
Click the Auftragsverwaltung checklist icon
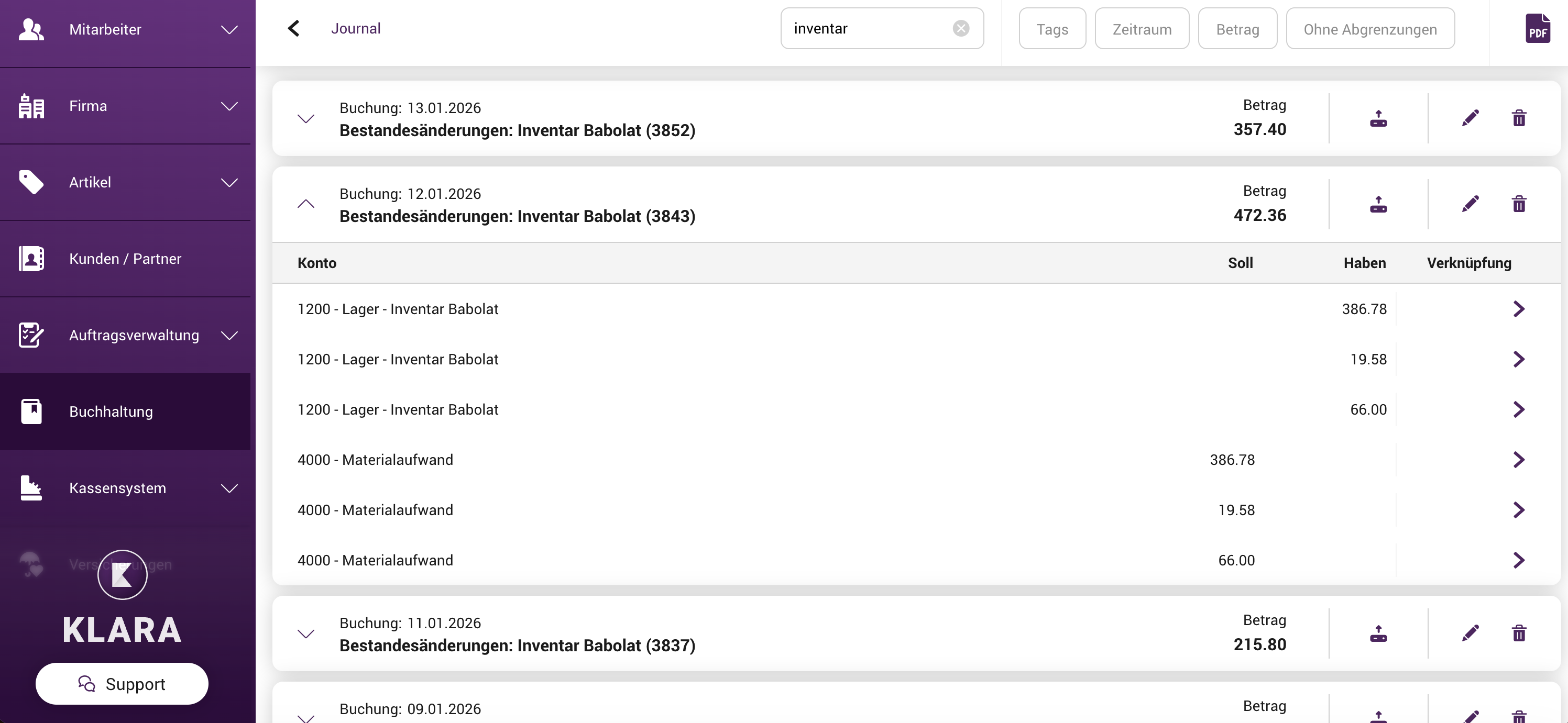[31, 335]
